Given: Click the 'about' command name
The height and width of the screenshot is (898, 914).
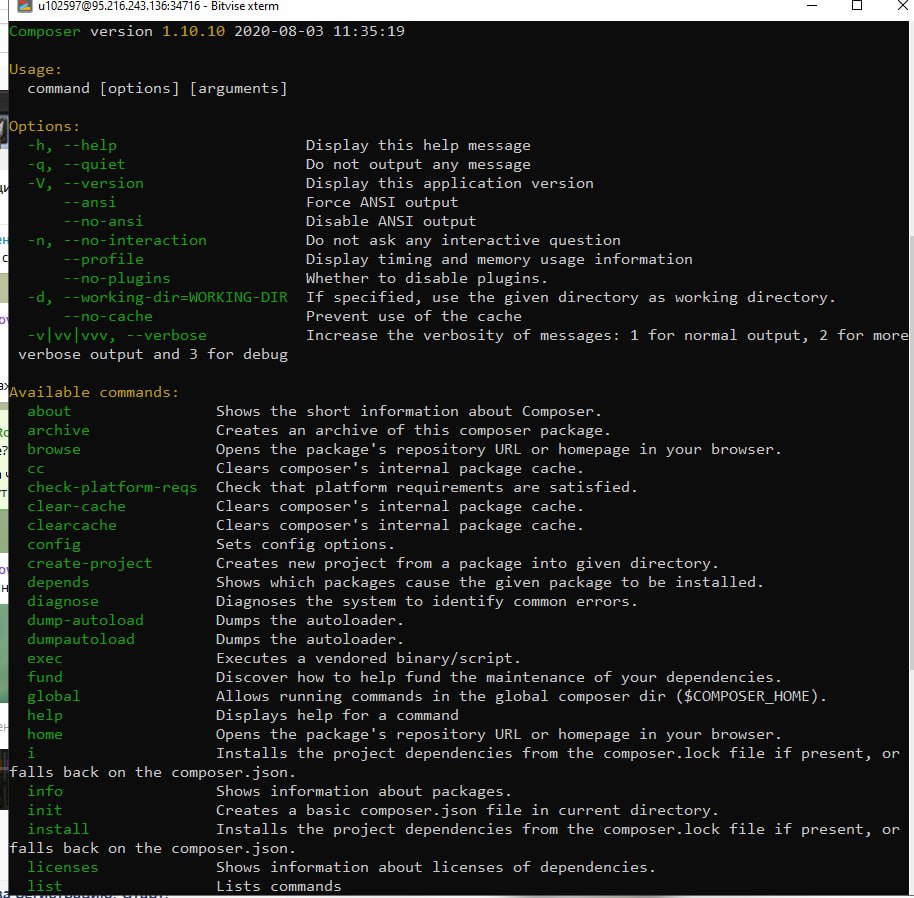Looking at the screenshot, I should 49,411.
